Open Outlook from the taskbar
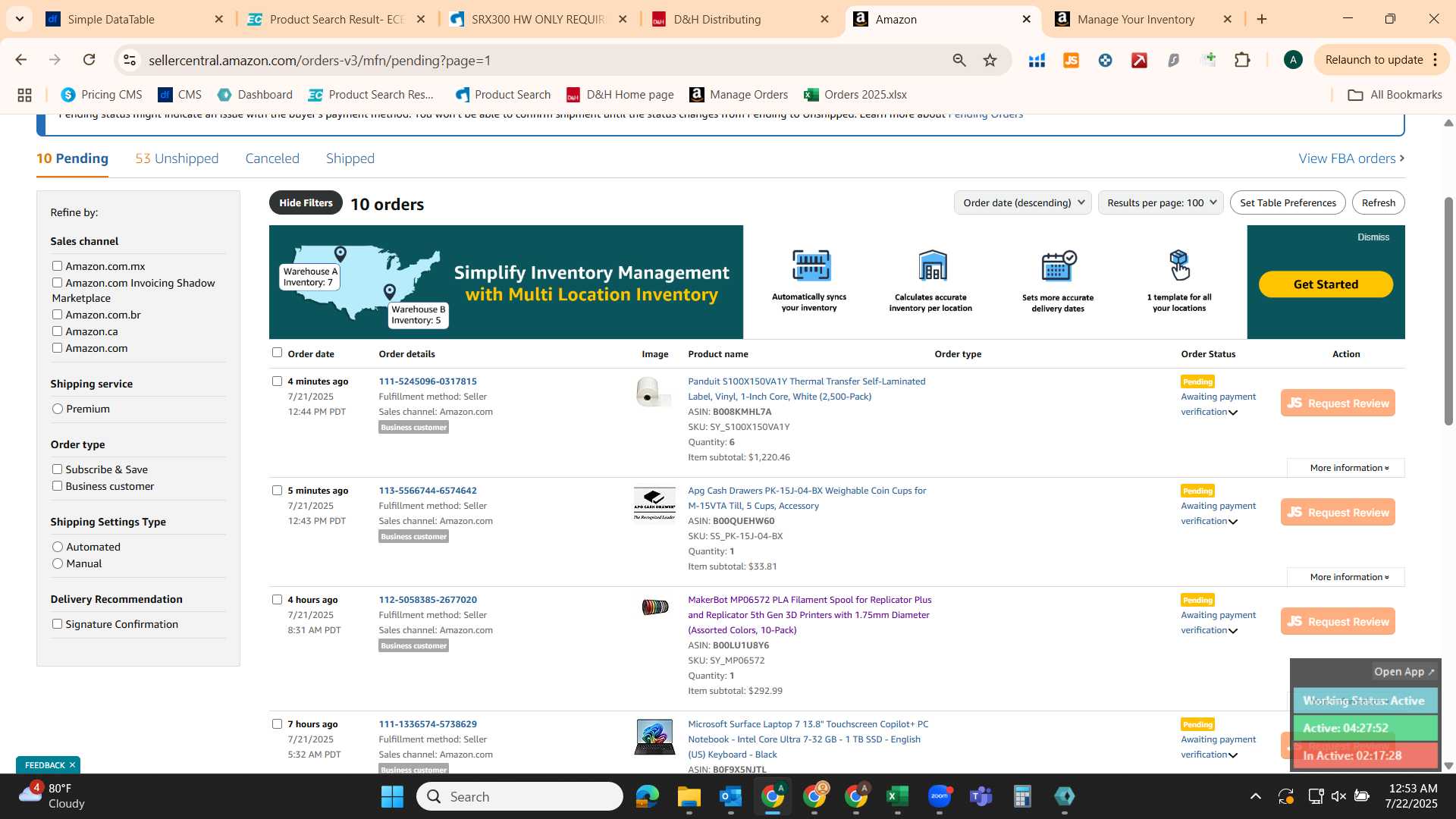1456x819 pixels. (x=730, y=796)
